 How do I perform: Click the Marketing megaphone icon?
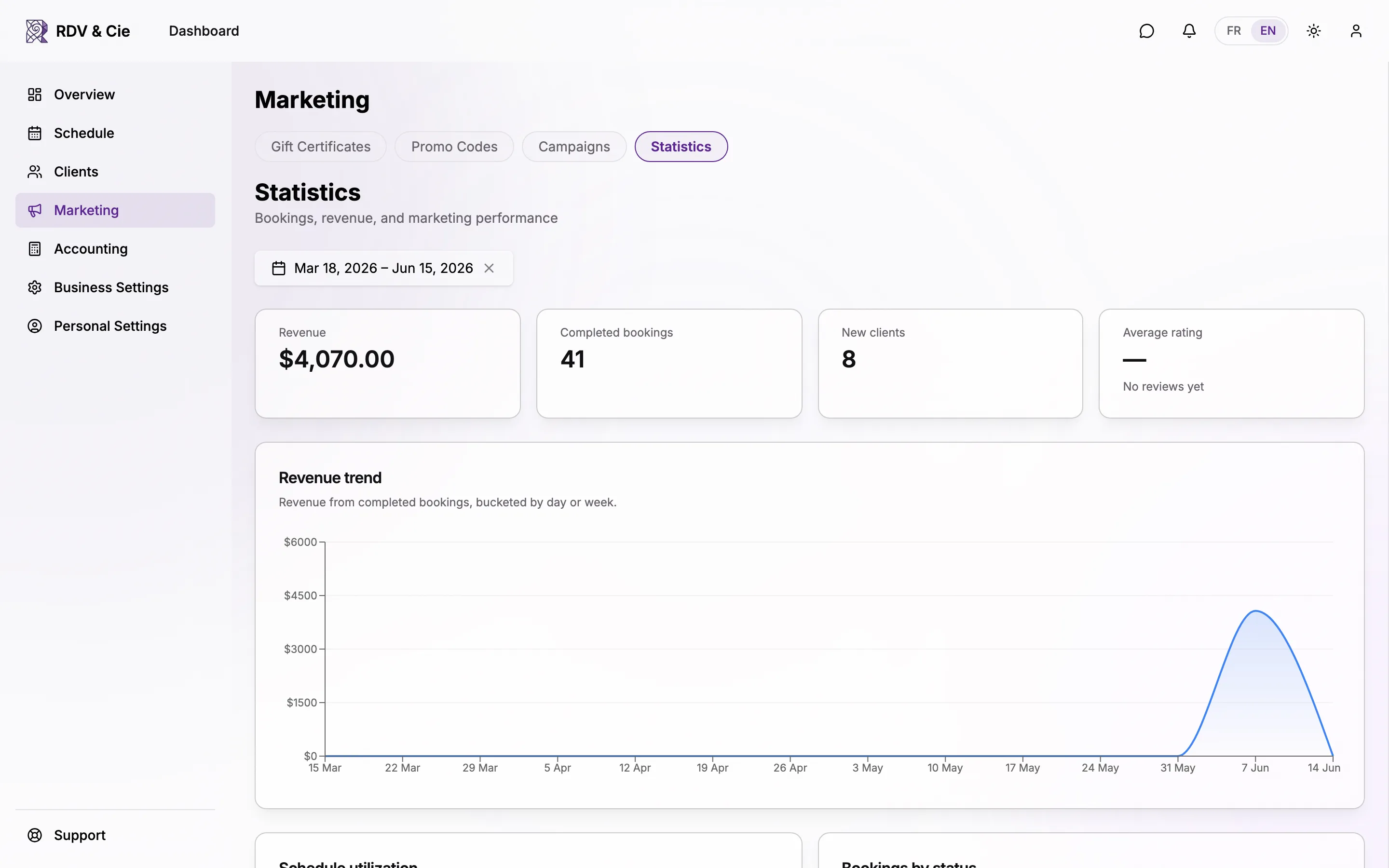click(x=34, y=210)
